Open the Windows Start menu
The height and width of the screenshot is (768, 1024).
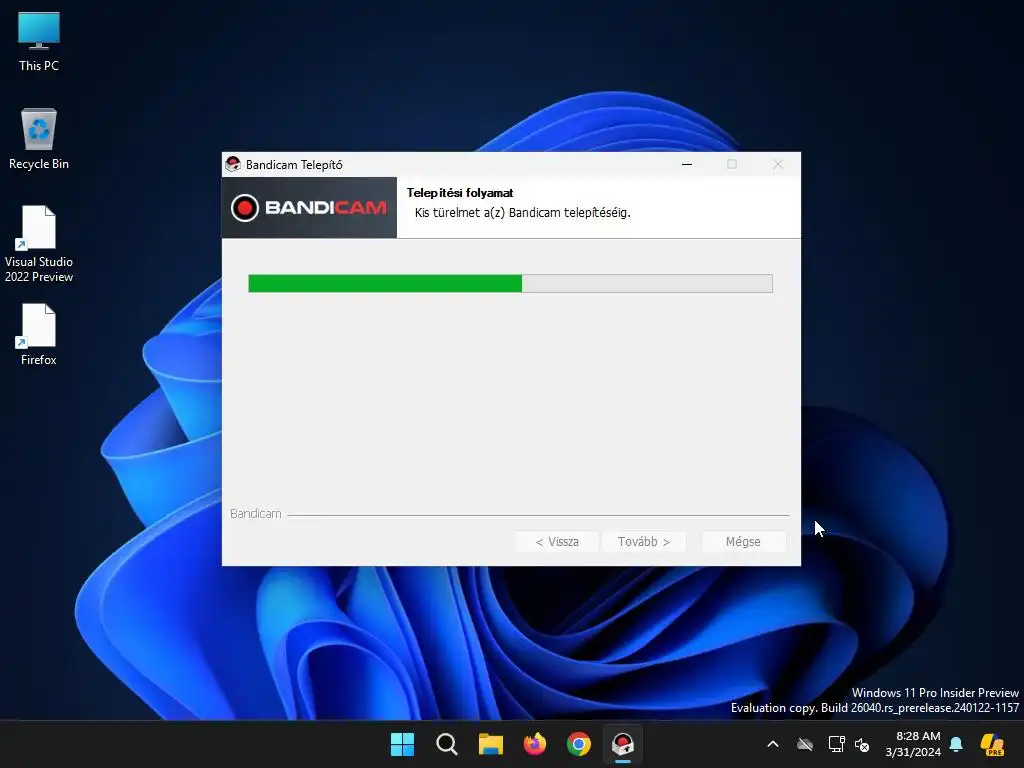[x=402, y=744]
